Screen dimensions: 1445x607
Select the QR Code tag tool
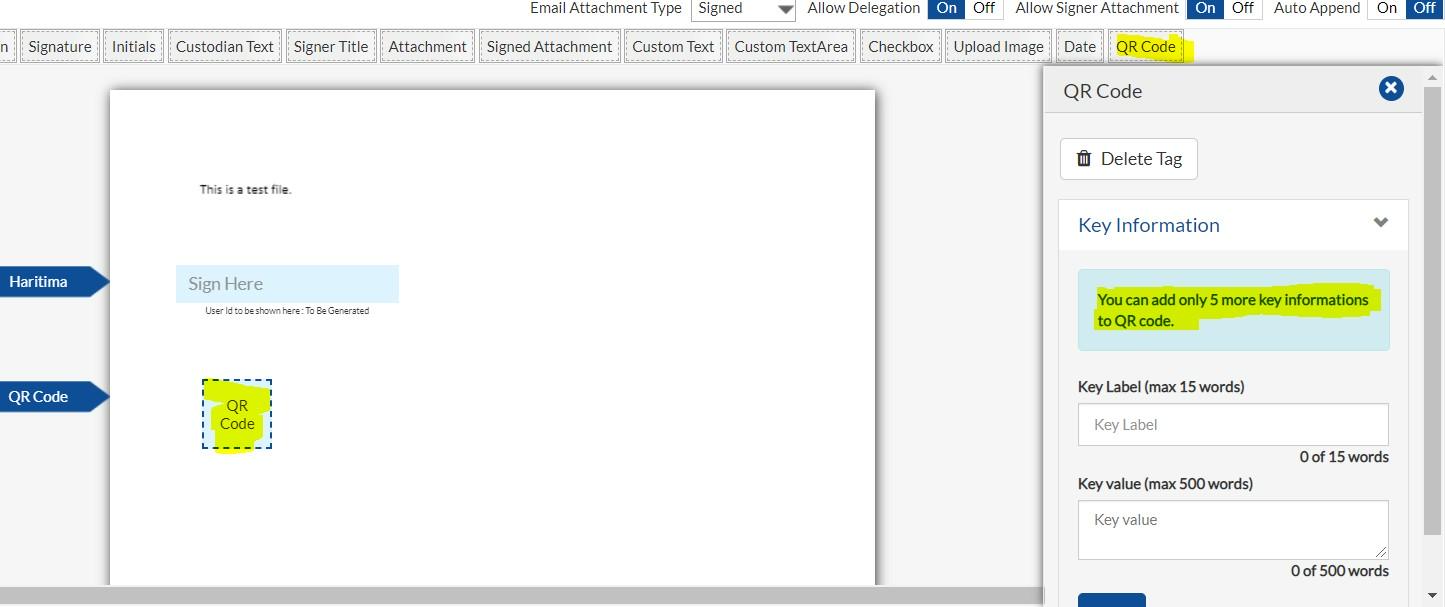(x=1146, y=46)
